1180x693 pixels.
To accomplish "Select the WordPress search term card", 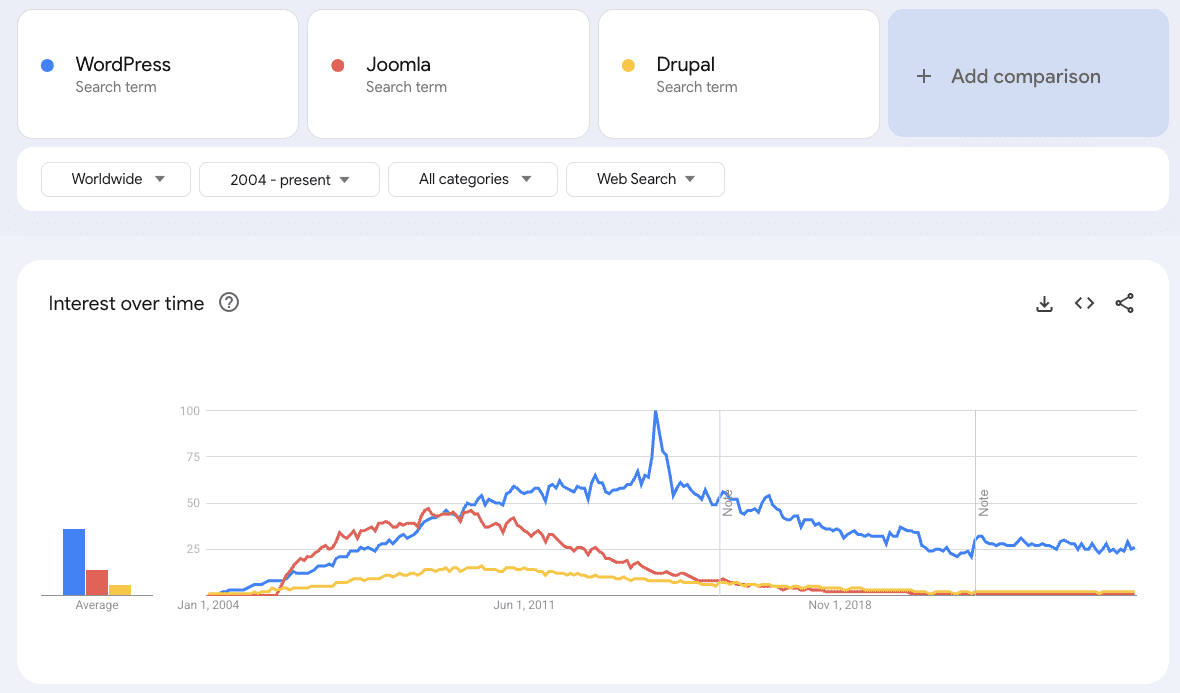I will (158, 74).
